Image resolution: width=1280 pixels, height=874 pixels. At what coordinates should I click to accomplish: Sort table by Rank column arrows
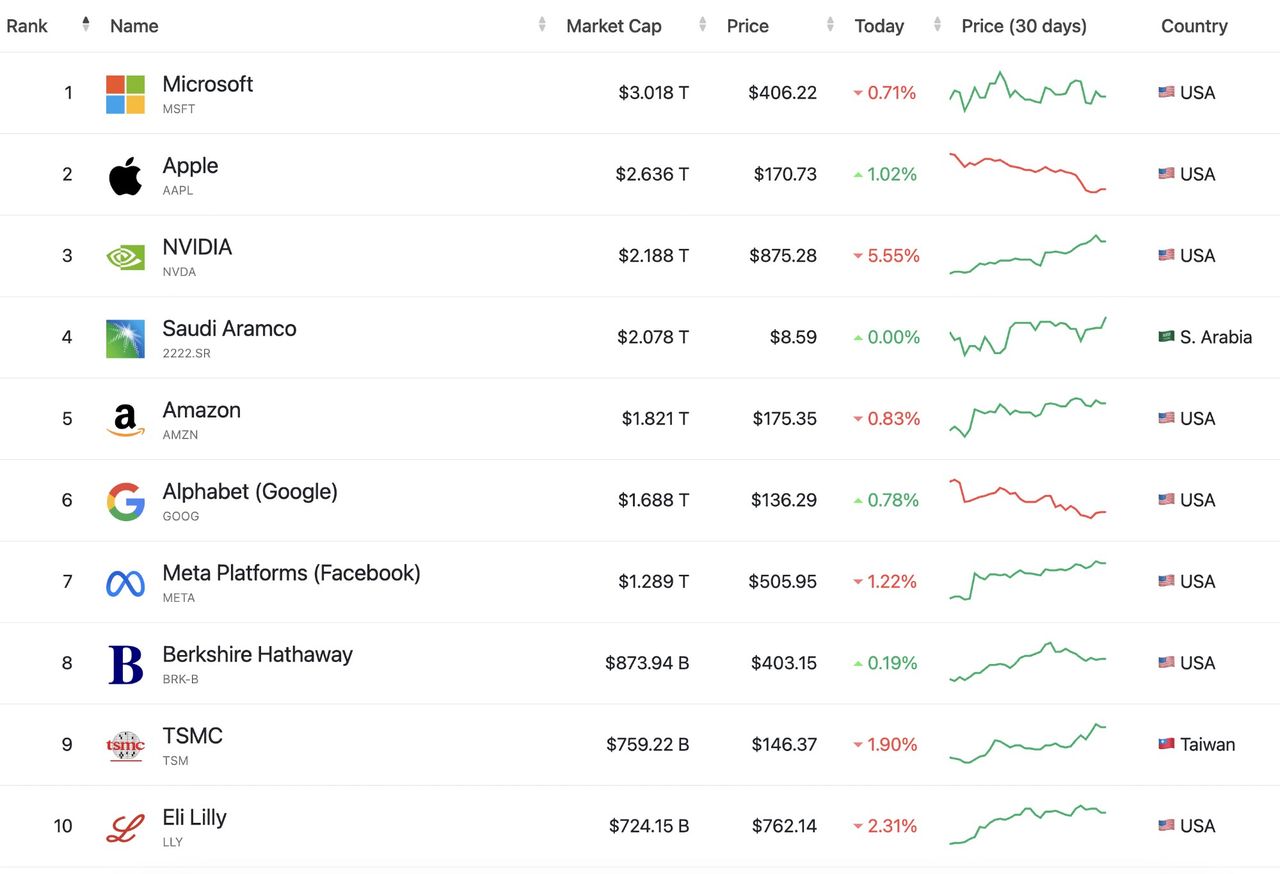(x=86, y=25)
